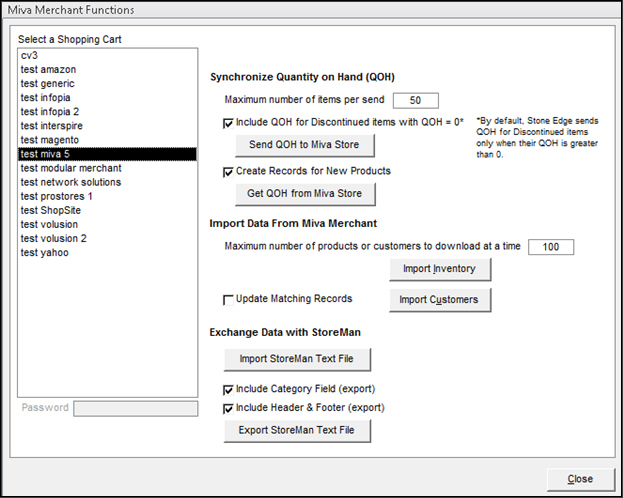Toggle Include Category Field (export) checkbox
Screen dimensions: 623x498
point(228,390)
